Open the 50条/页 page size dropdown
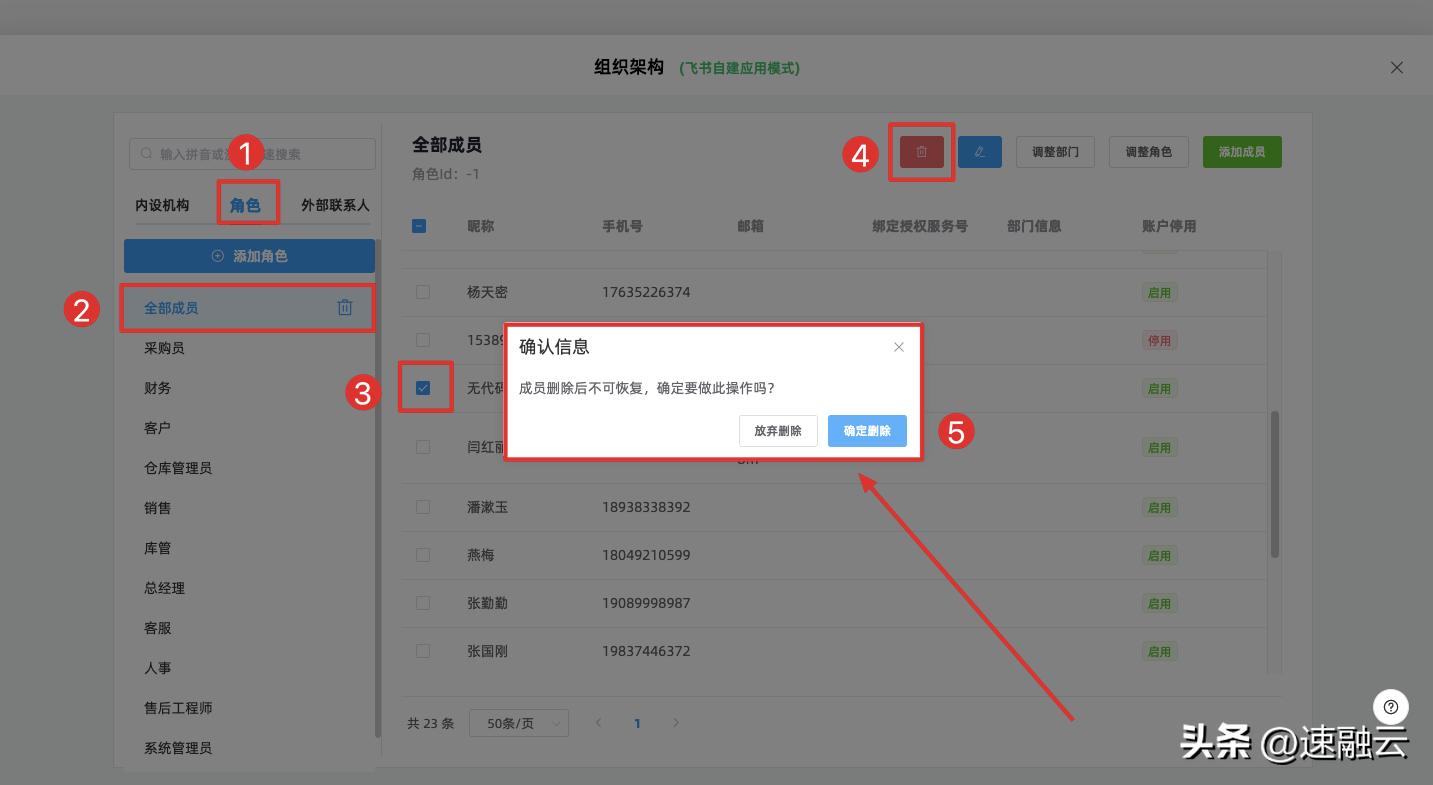The height and width of the screenshot is (785, 1433). [519, 722]
